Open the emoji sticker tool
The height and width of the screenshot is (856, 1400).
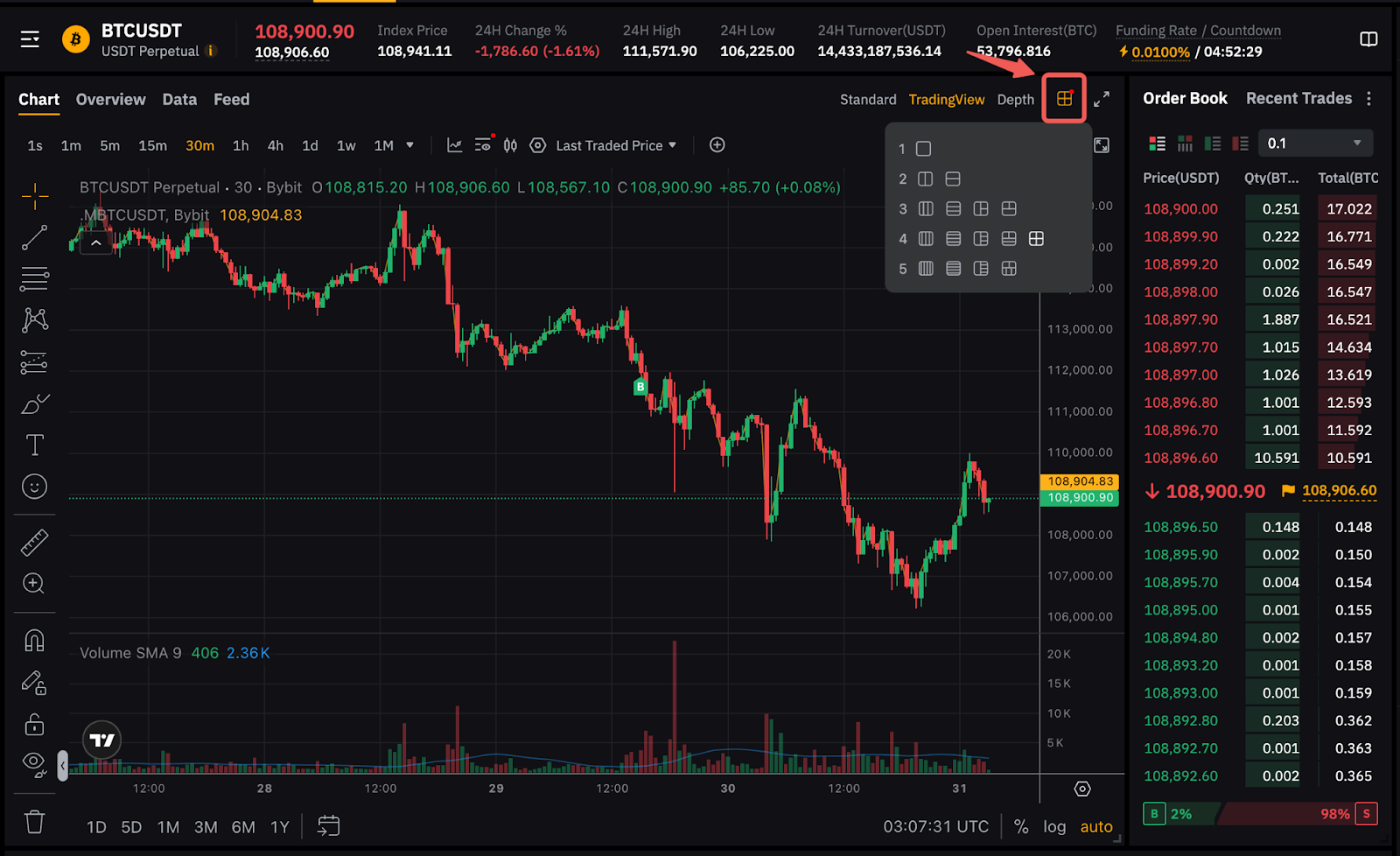coord(34,487)
